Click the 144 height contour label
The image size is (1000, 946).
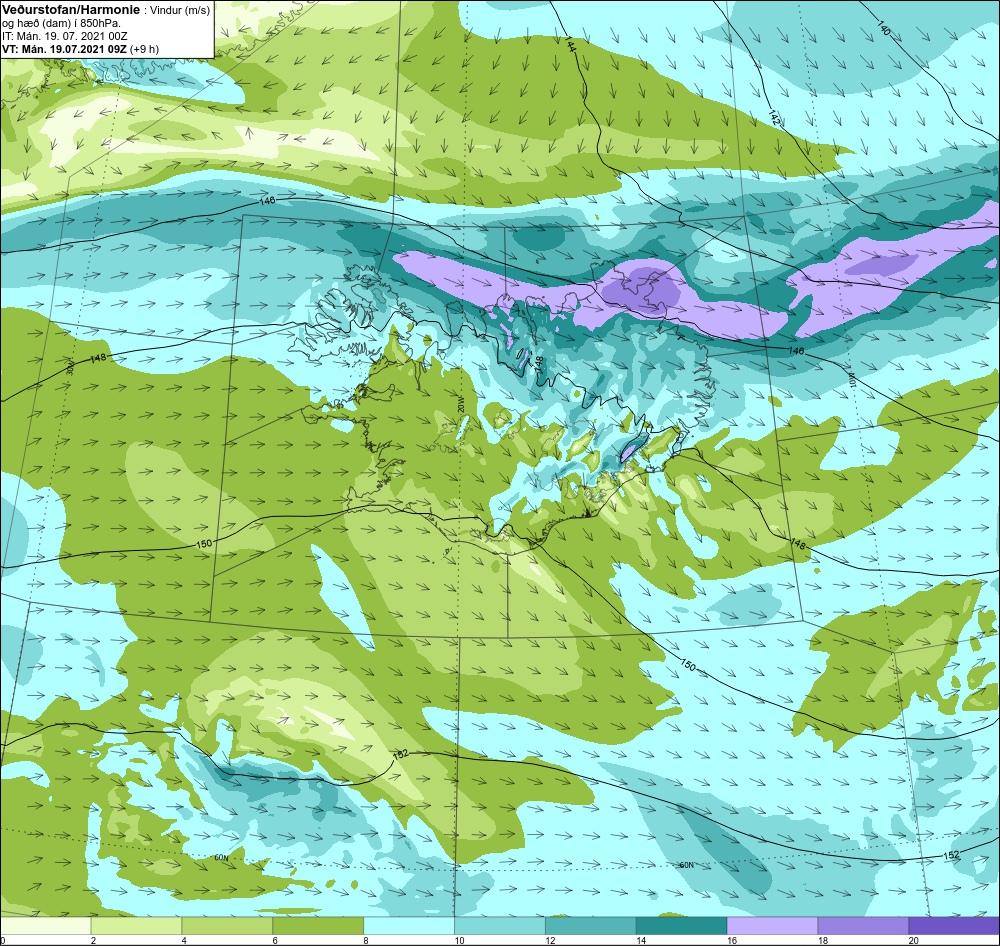[570, 44]
